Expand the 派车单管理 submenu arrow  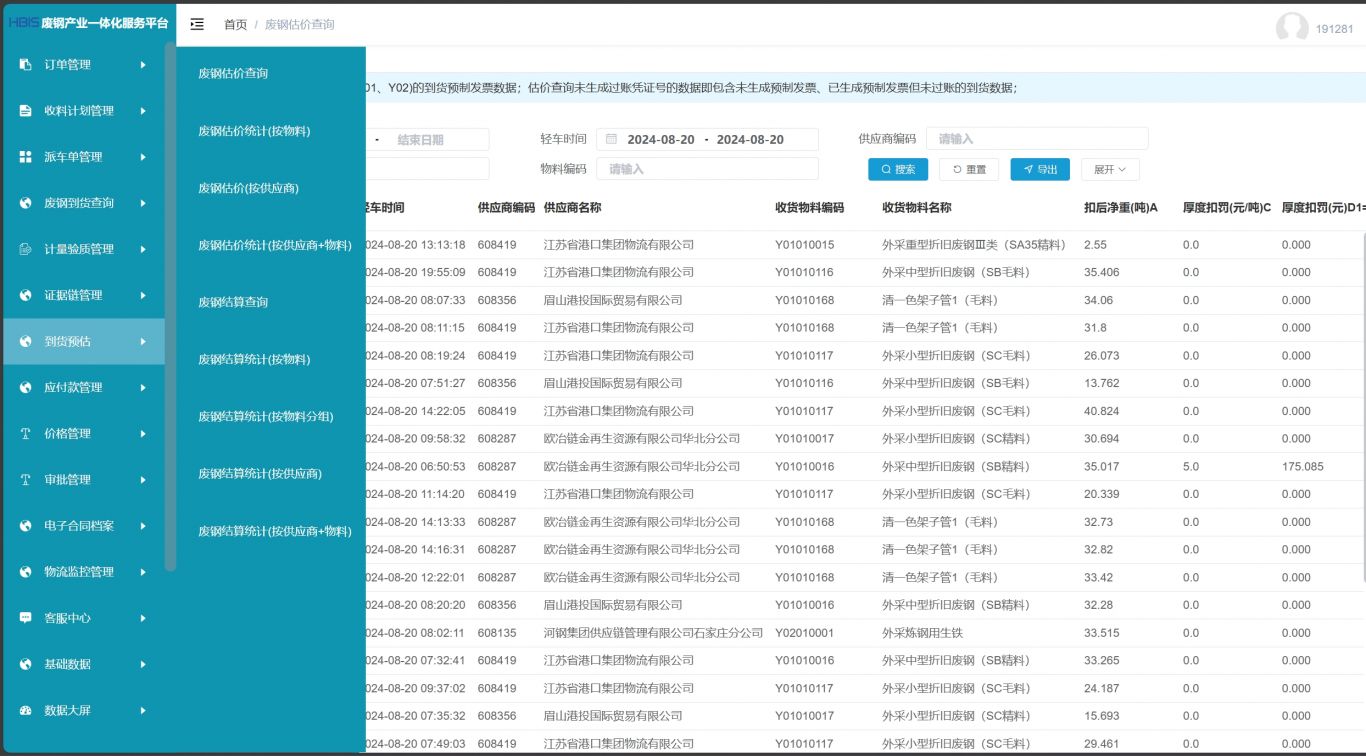(x=143, y=157)
